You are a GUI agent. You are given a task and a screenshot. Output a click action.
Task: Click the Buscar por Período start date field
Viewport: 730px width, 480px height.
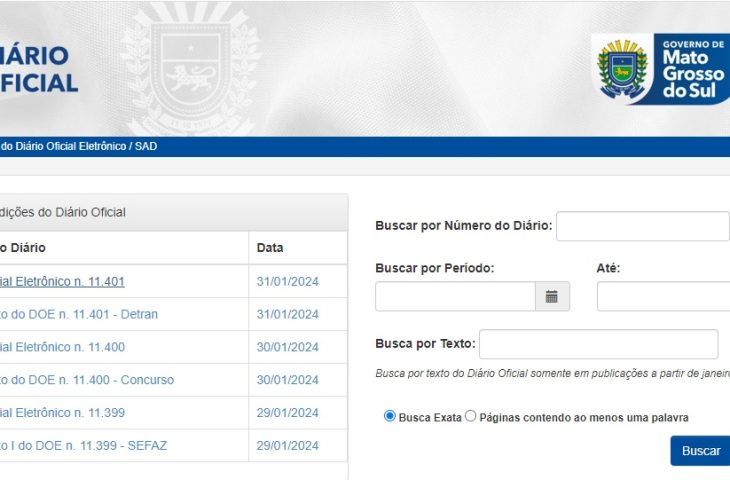(455, 297)
